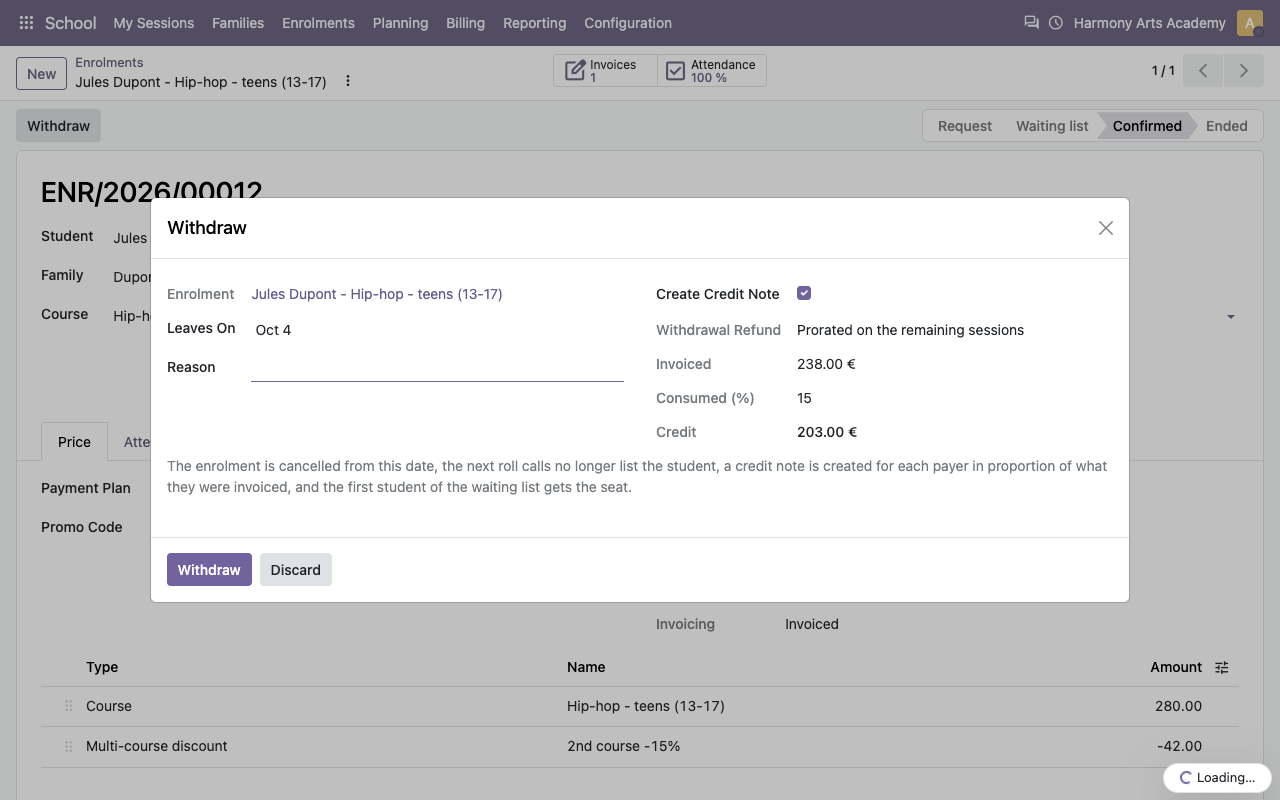Screen dimensions: 1280x800
Task: Open the Invoices stat button
Action: pos(606,71)
